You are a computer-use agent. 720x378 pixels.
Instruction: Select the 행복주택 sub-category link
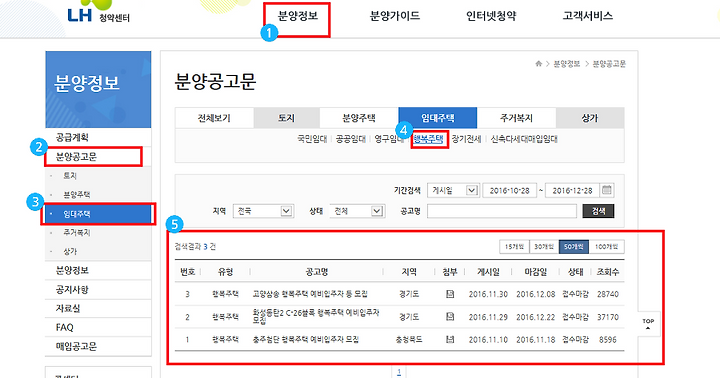(x=428, y=139)
